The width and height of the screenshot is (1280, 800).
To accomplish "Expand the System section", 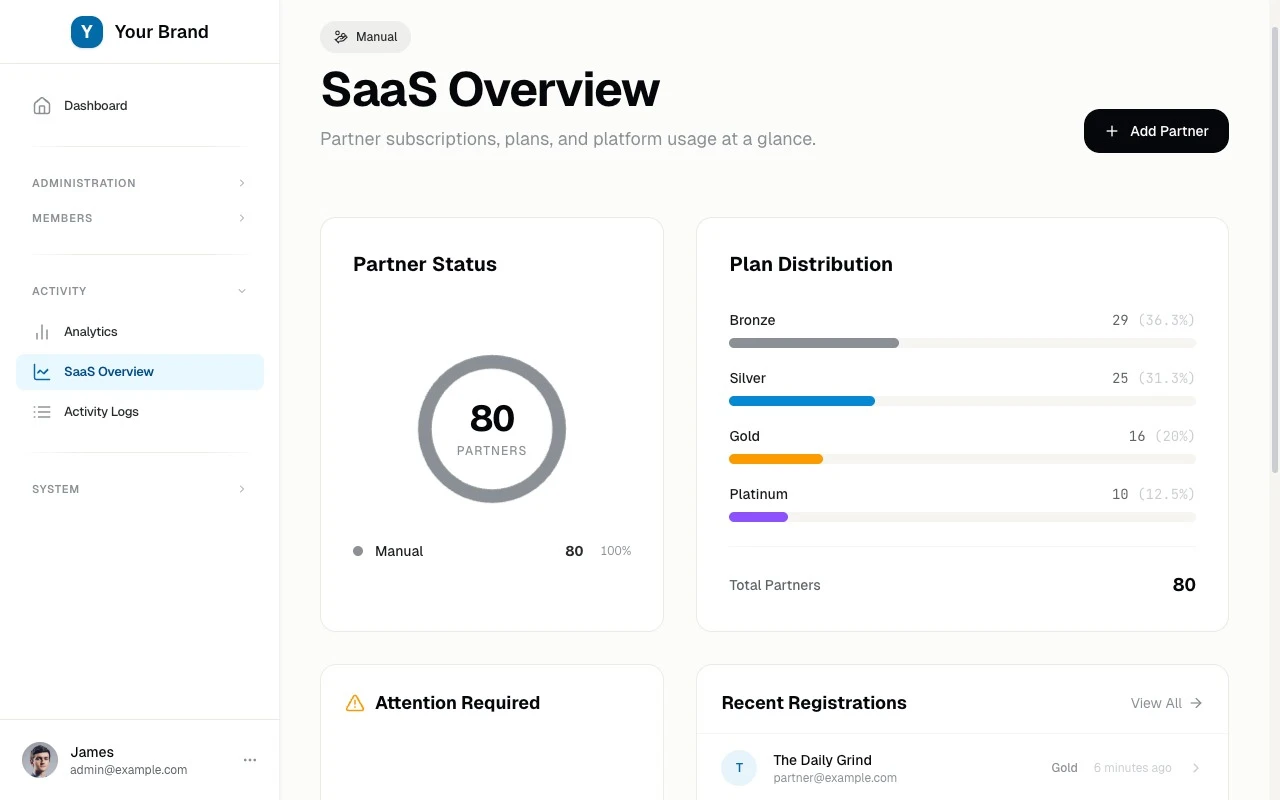I will click(140, 489).
